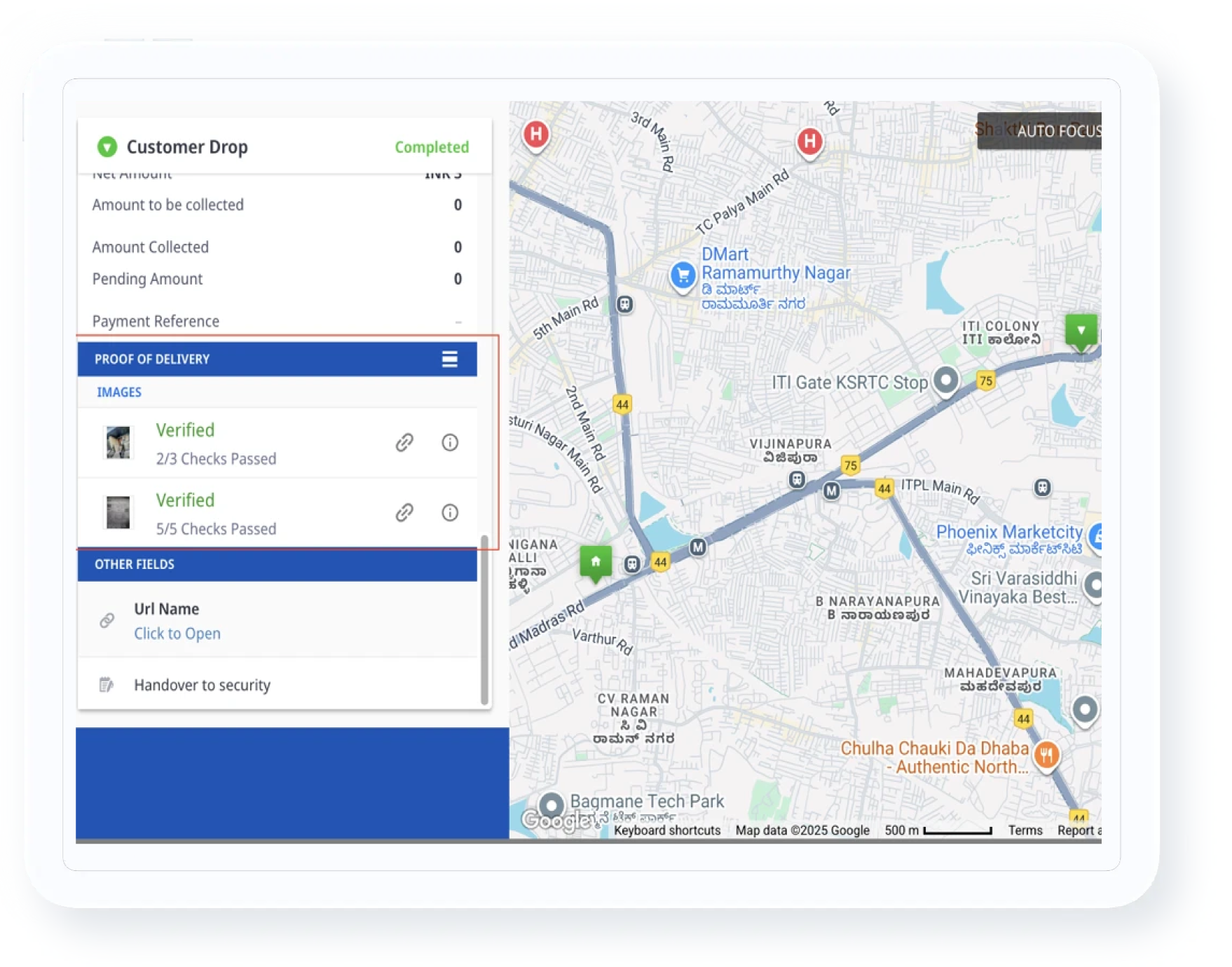Screen dimensions: 1232x967
Task: Open the Keyboard shortcuts map link
Action: (x=666, y=830)
